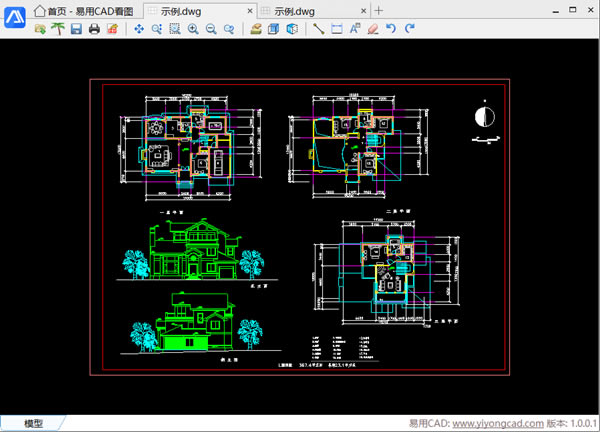Add a new tab with plus button
Viewport: 600px width, 432px height.
point(378,11)
